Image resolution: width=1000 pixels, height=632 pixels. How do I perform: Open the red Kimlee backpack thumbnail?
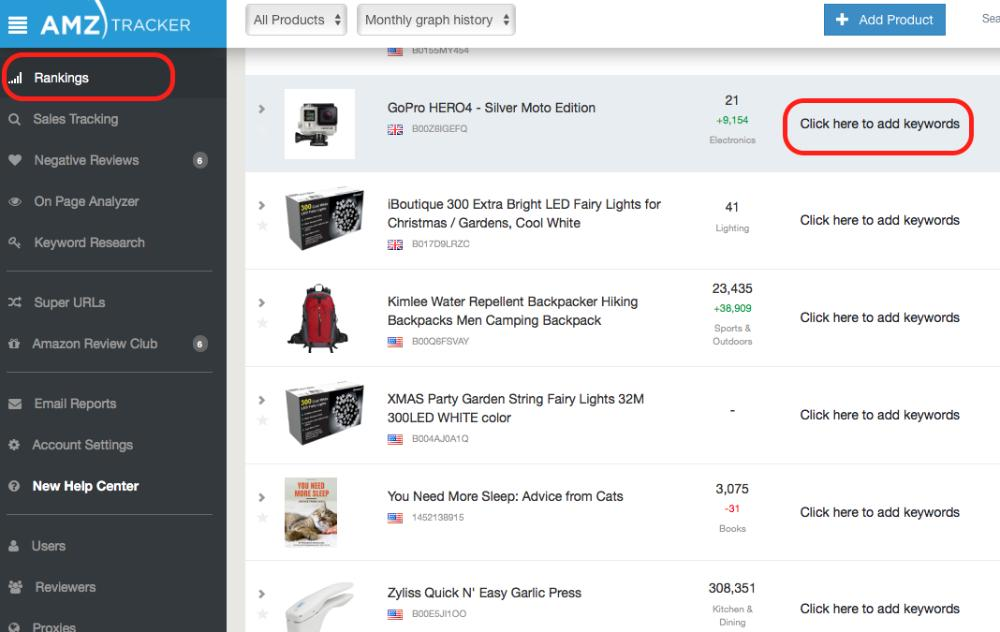[318, 318]
